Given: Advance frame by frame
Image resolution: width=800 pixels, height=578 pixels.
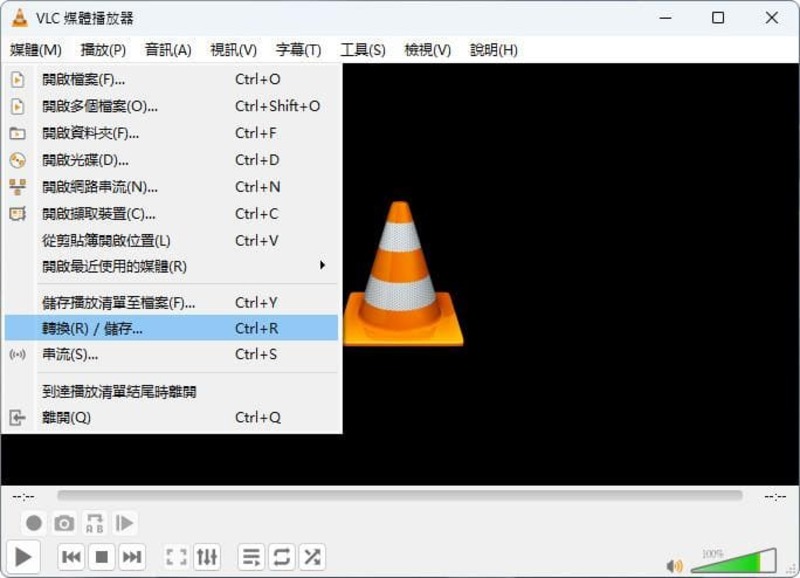Looking at the screenshot, I should tap(123, 522).
